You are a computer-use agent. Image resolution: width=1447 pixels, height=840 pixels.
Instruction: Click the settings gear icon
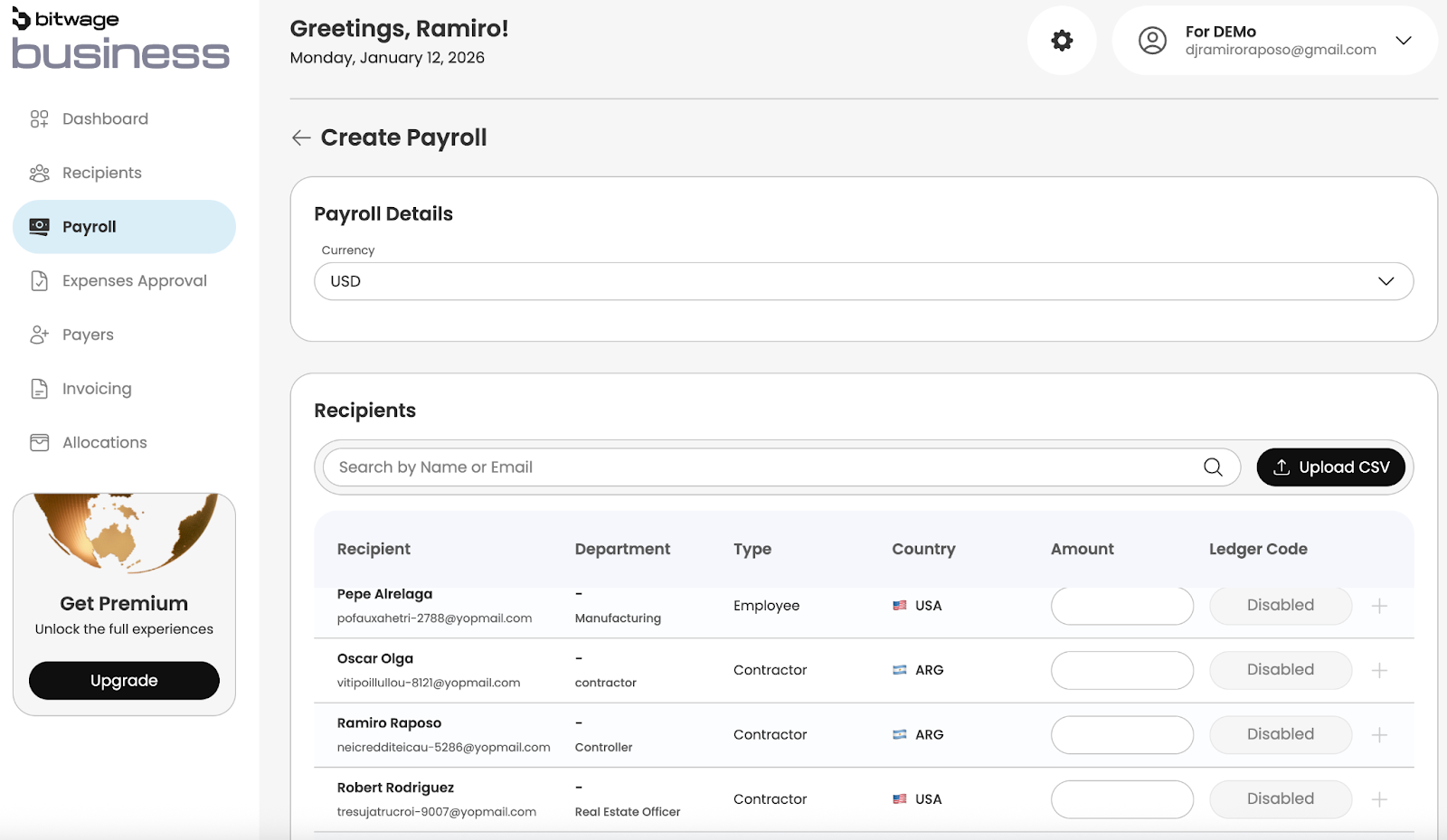pyautogui.click(x=1062, y=41)
